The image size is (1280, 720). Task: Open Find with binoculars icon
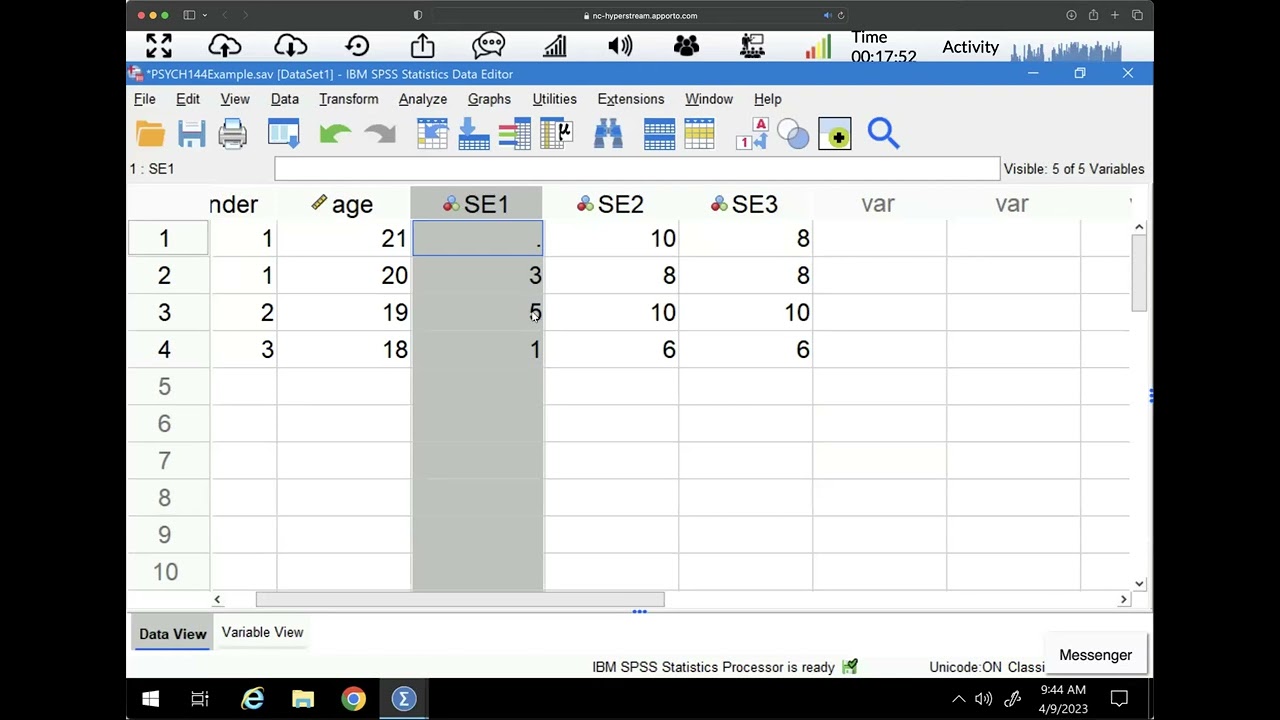pos(608,134)
